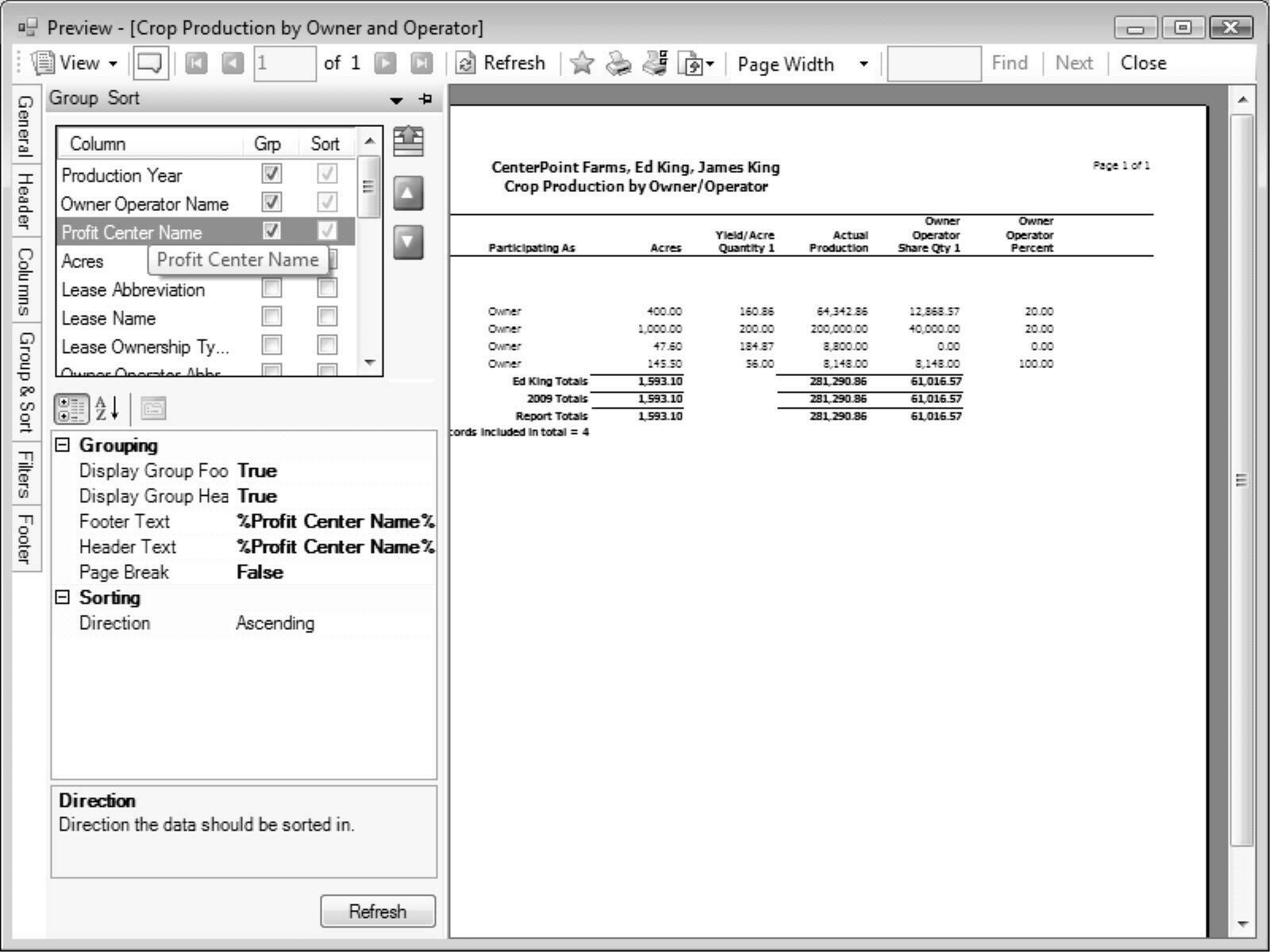
Task: Toggle Grp checkbox for Lease Abbreviation
Action: coord(271,288)
